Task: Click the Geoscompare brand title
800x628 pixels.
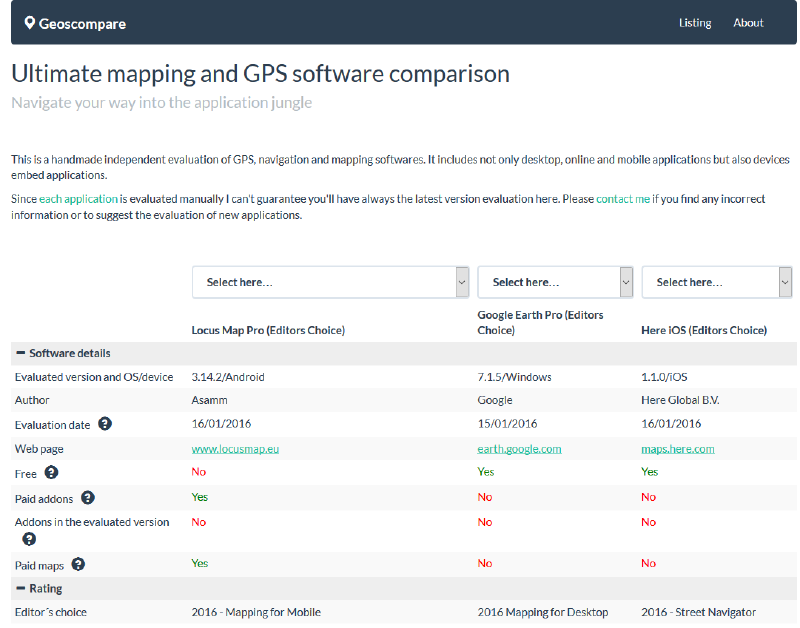Action: (82, 24)
